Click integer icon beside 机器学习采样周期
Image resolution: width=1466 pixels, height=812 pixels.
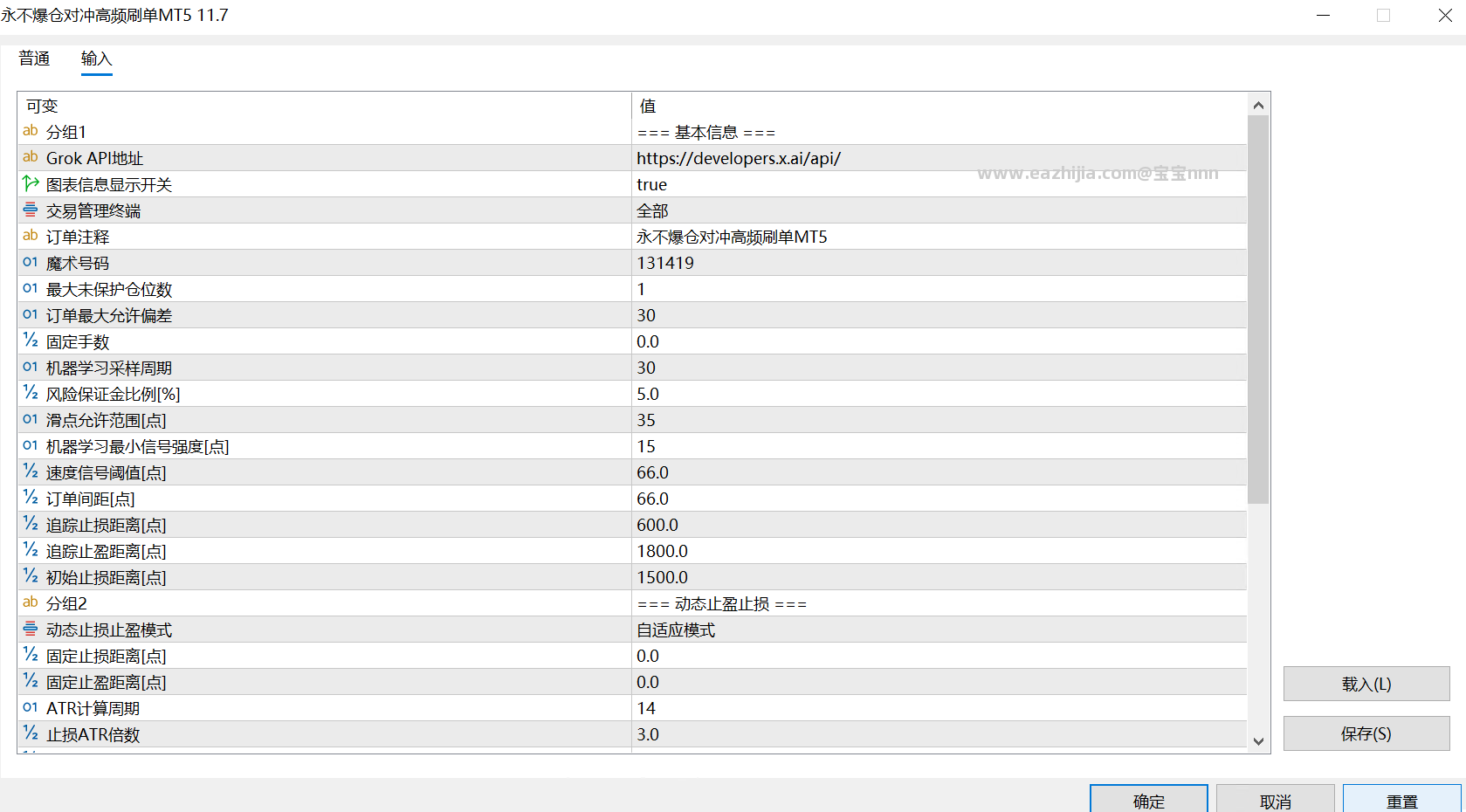31,367
